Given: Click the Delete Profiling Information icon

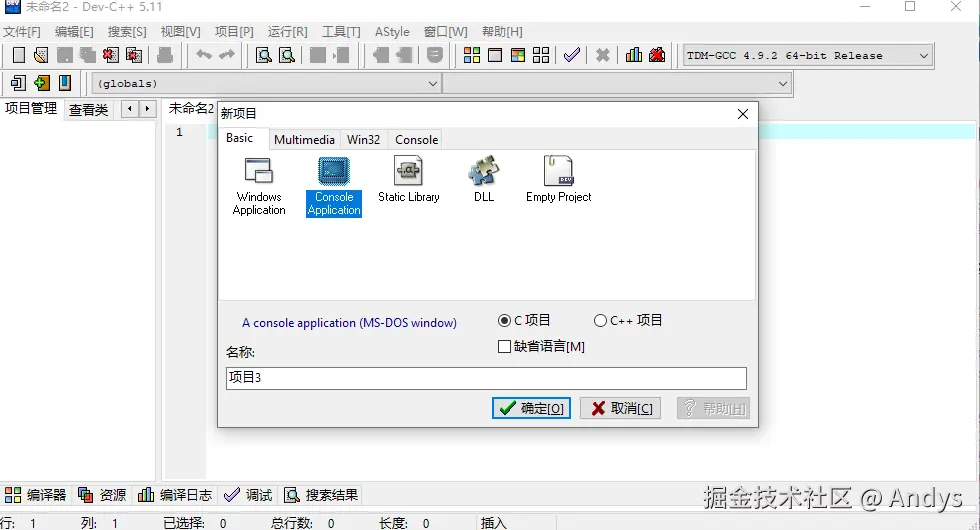Looking at the screenshot, I should [x=657, y=55].
